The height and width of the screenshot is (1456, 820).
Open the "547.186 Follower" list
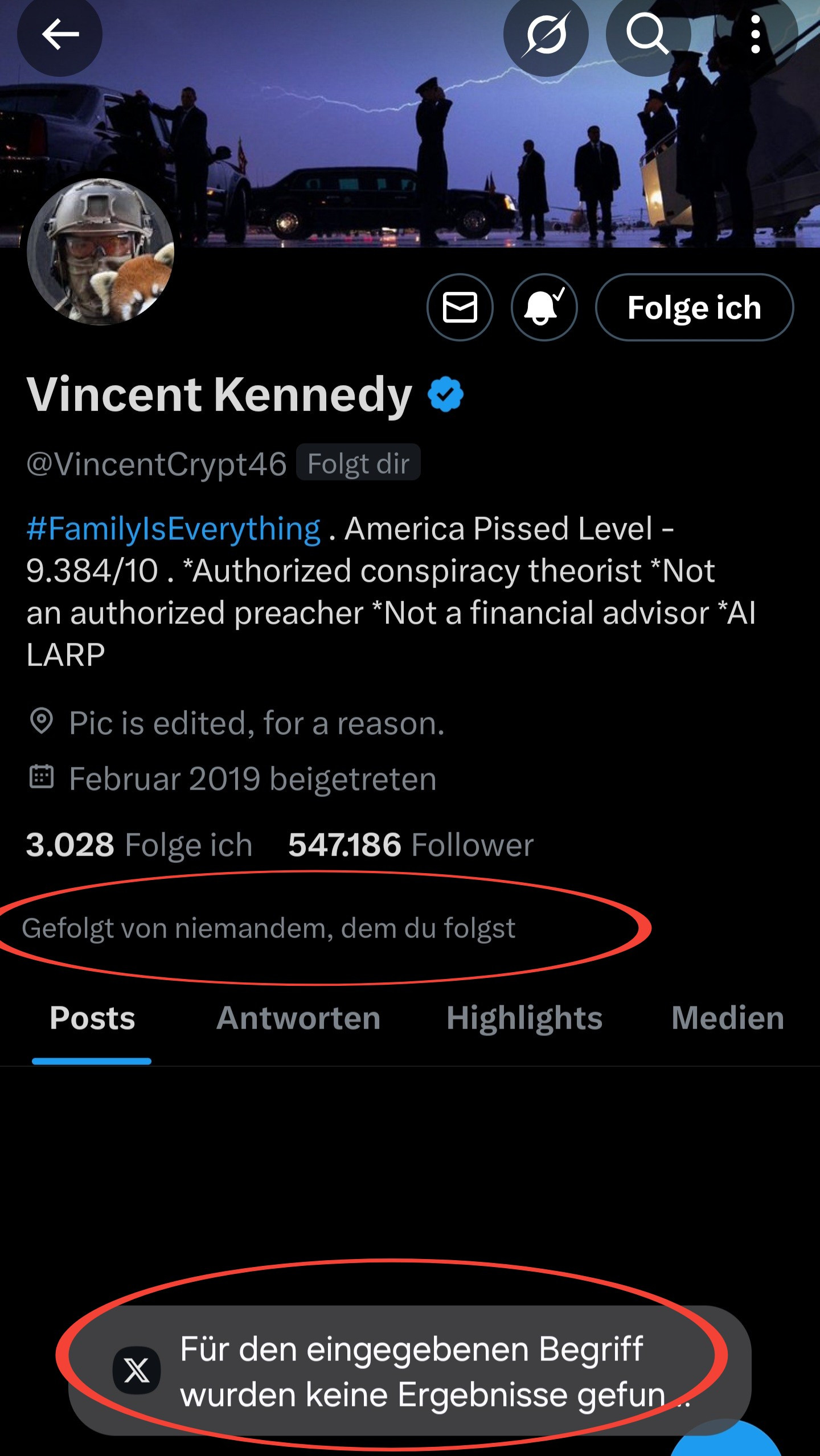pyautogui.click(x=411, y=845)
